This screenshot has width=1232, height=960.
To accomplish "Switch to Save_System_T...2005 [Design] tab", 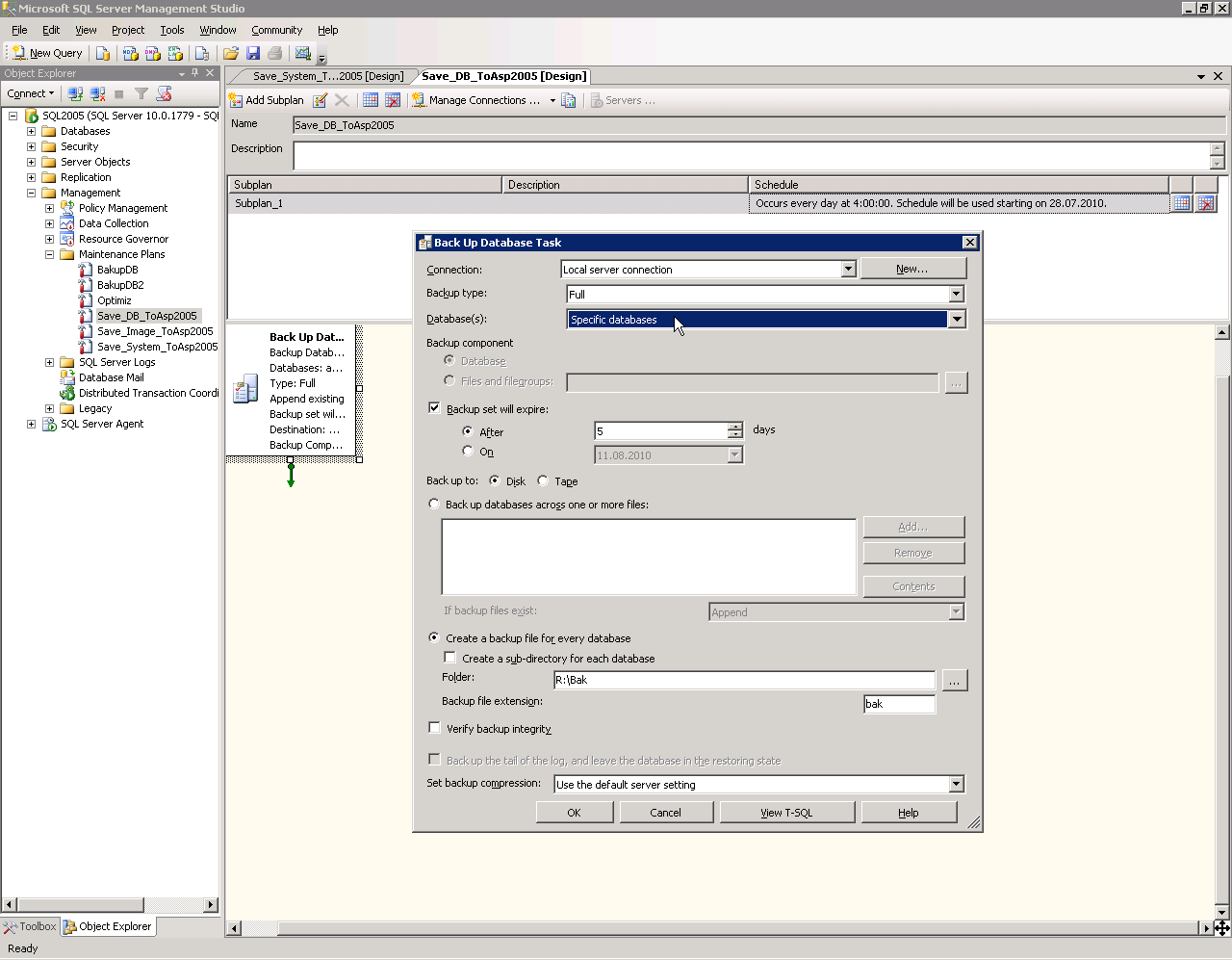I will tap(328, 76).
